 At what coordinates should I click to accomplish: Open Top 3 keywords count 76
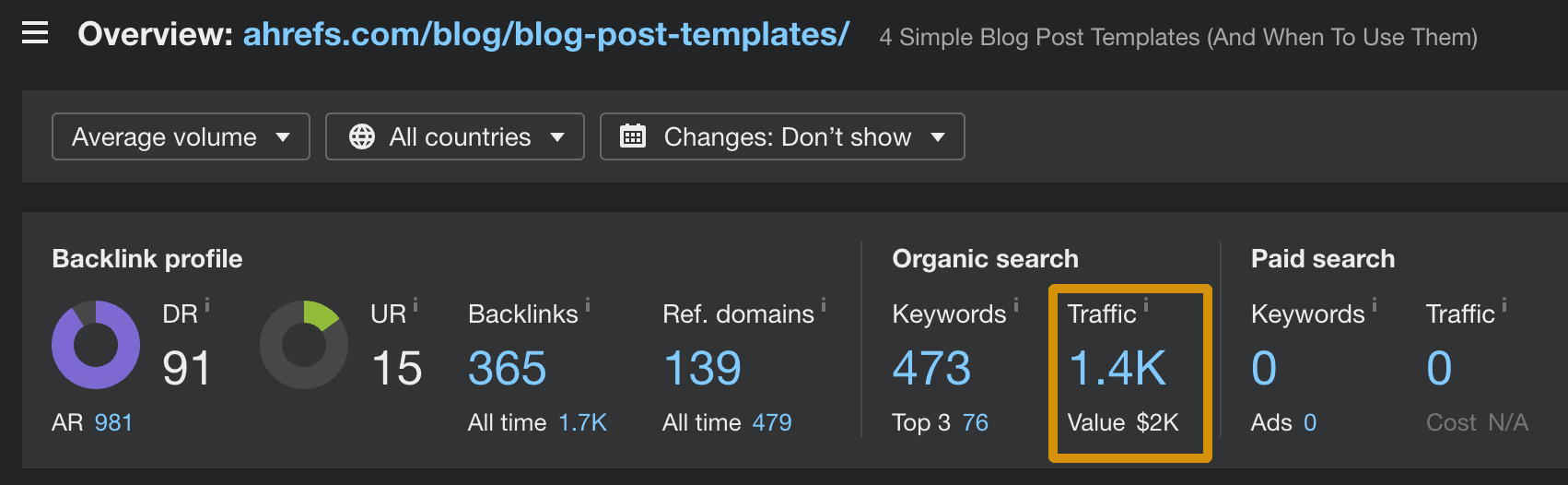pyautogui.click(x=975, y=422)
